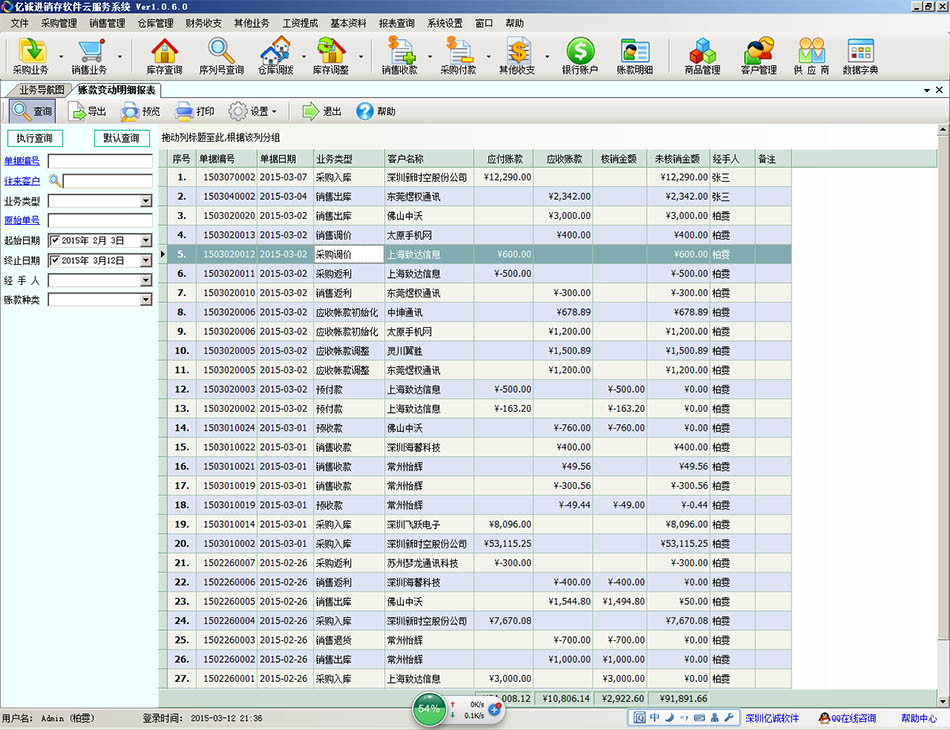Viewport: 950px width, 730px height.
Task: Select row with 单据 1503070002
Action: click(x=476, y=178)
